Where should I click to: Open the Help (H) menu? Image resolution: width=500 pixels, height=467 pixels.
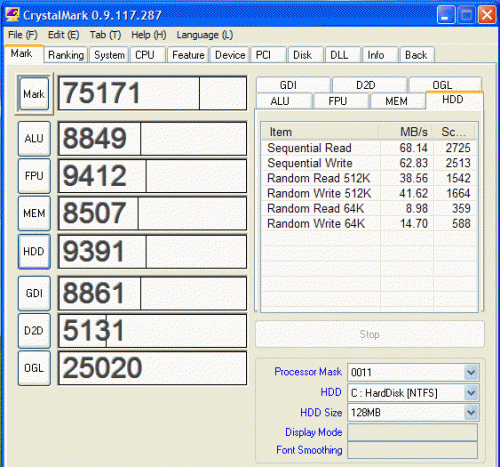148,35
